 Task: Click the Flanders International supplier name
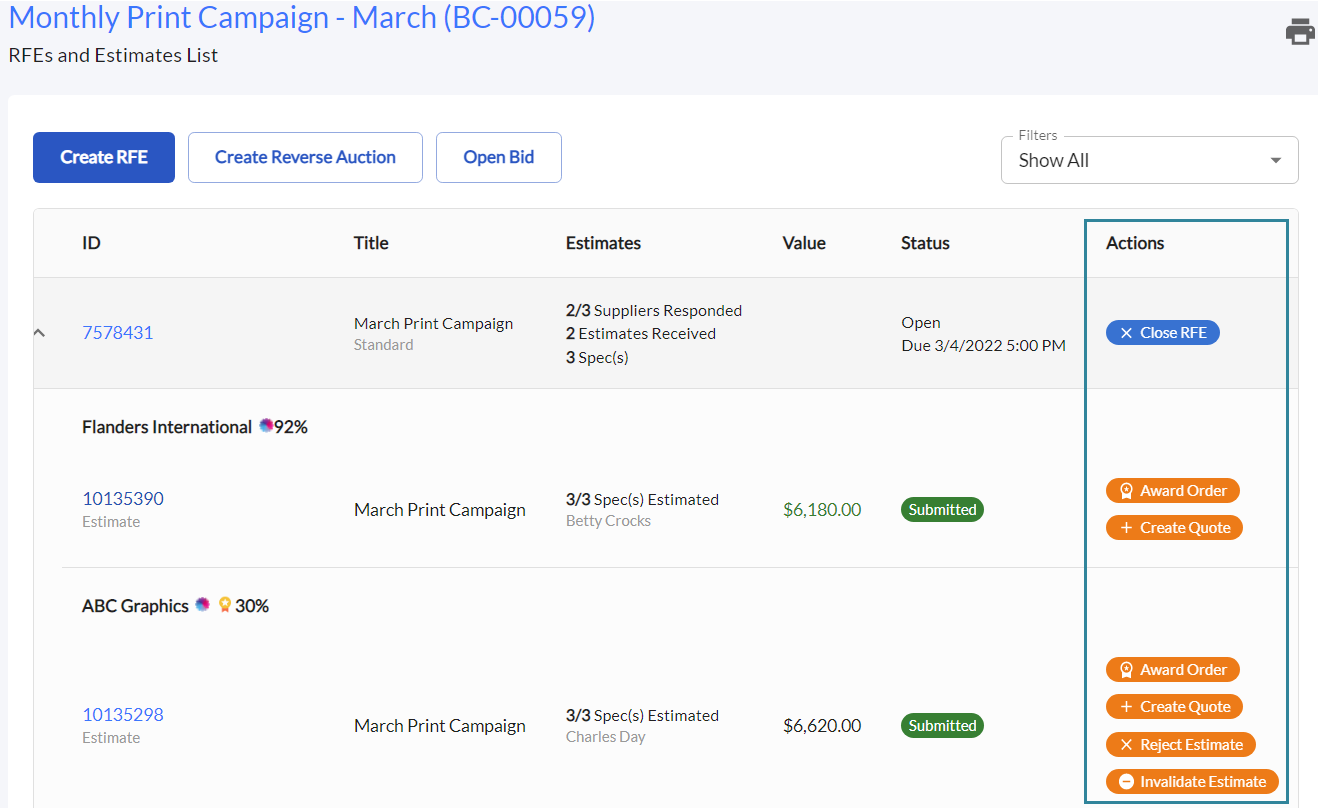pyautogui.click(x=167, y=427)
